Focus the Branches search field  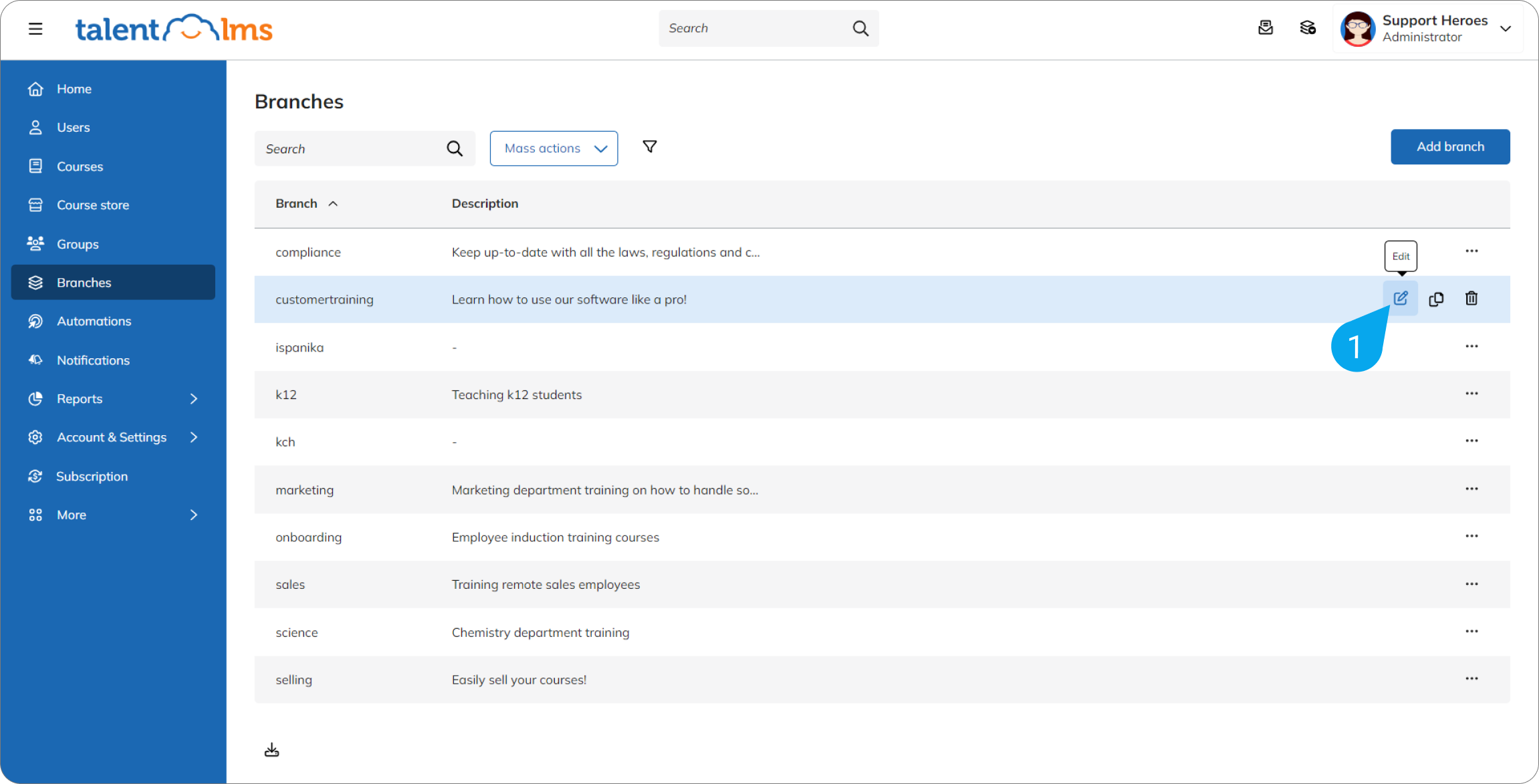(351, 149)
